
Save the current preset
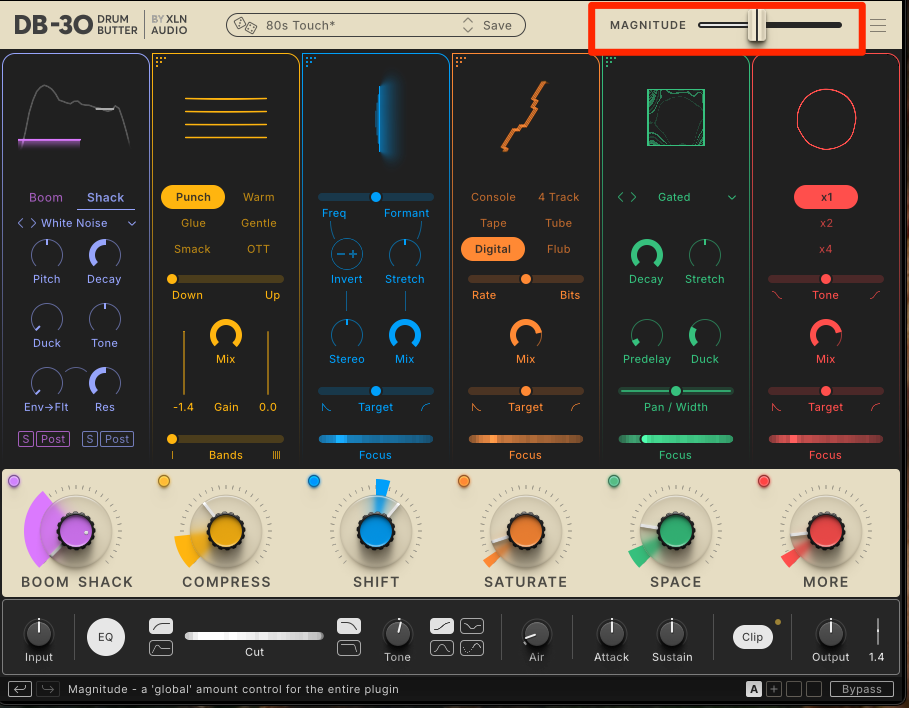(497, 25)
